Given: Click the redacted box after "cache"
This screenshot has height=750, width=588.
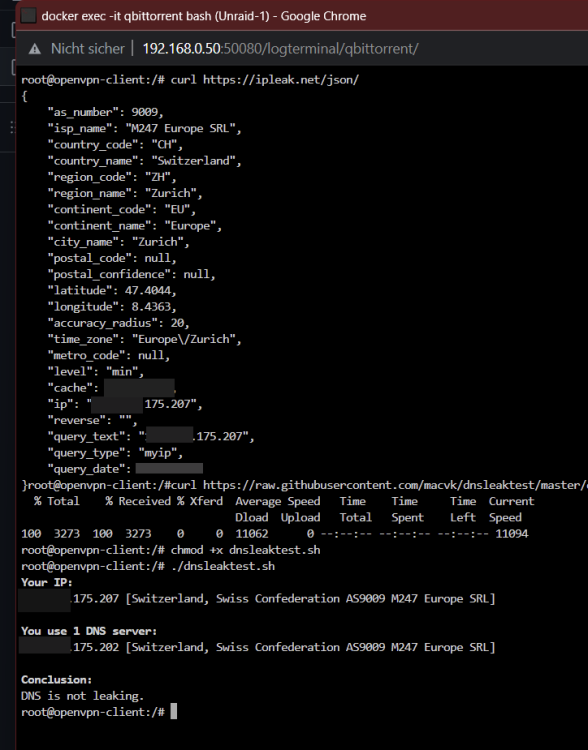Looking at the screenshot, I should [x=139, y=387].
